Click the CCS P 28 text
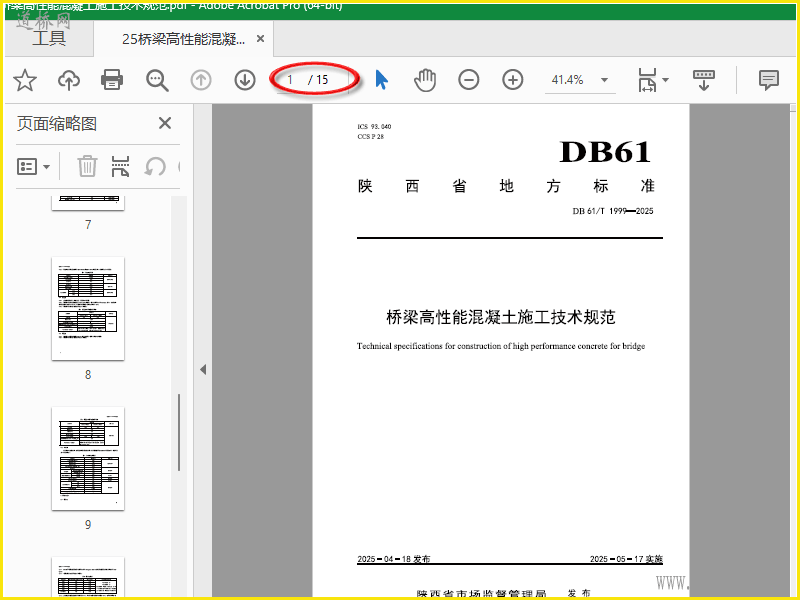The width and height of the screenshot is (800, 600). point(370,137)
